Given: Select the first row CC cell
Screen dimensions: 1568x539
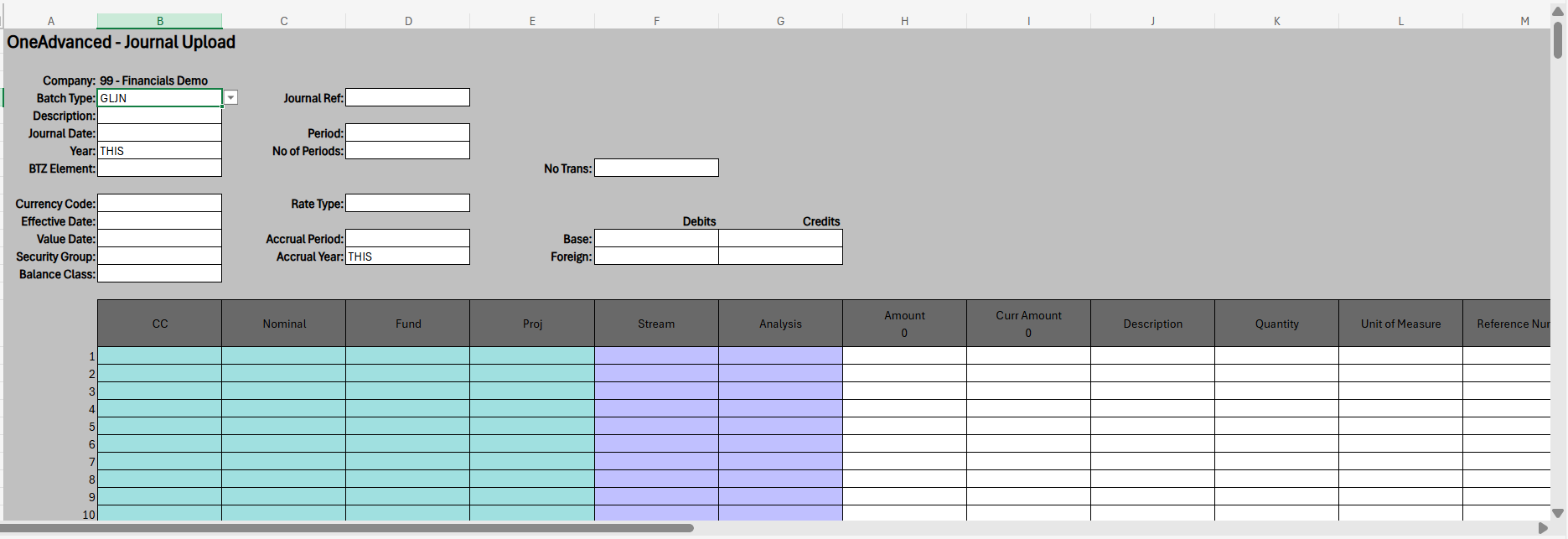Looking at the screenshot, I should (x=159, y=356).
